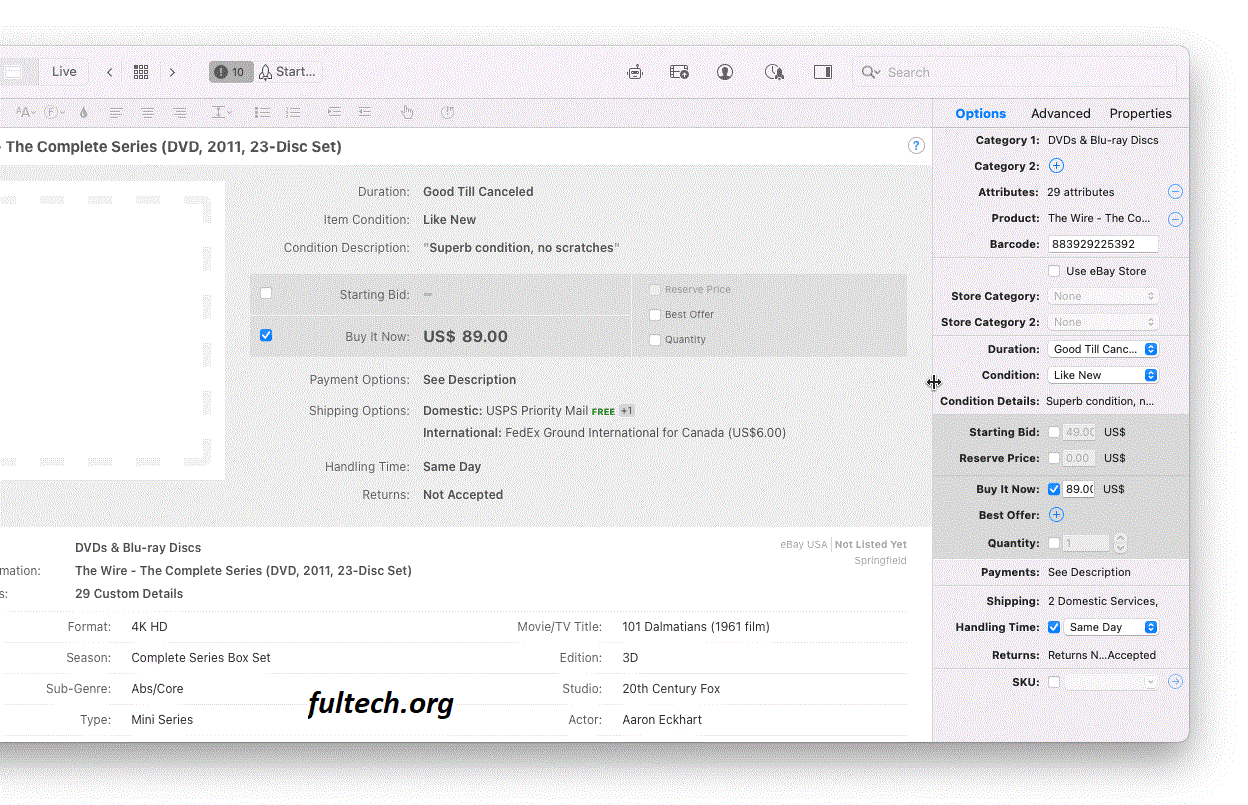The height and width of the screenshot is (805, 1248).
Task: Click the scheduler clock icon in the toolbar
Action: (x=774, y=71)
